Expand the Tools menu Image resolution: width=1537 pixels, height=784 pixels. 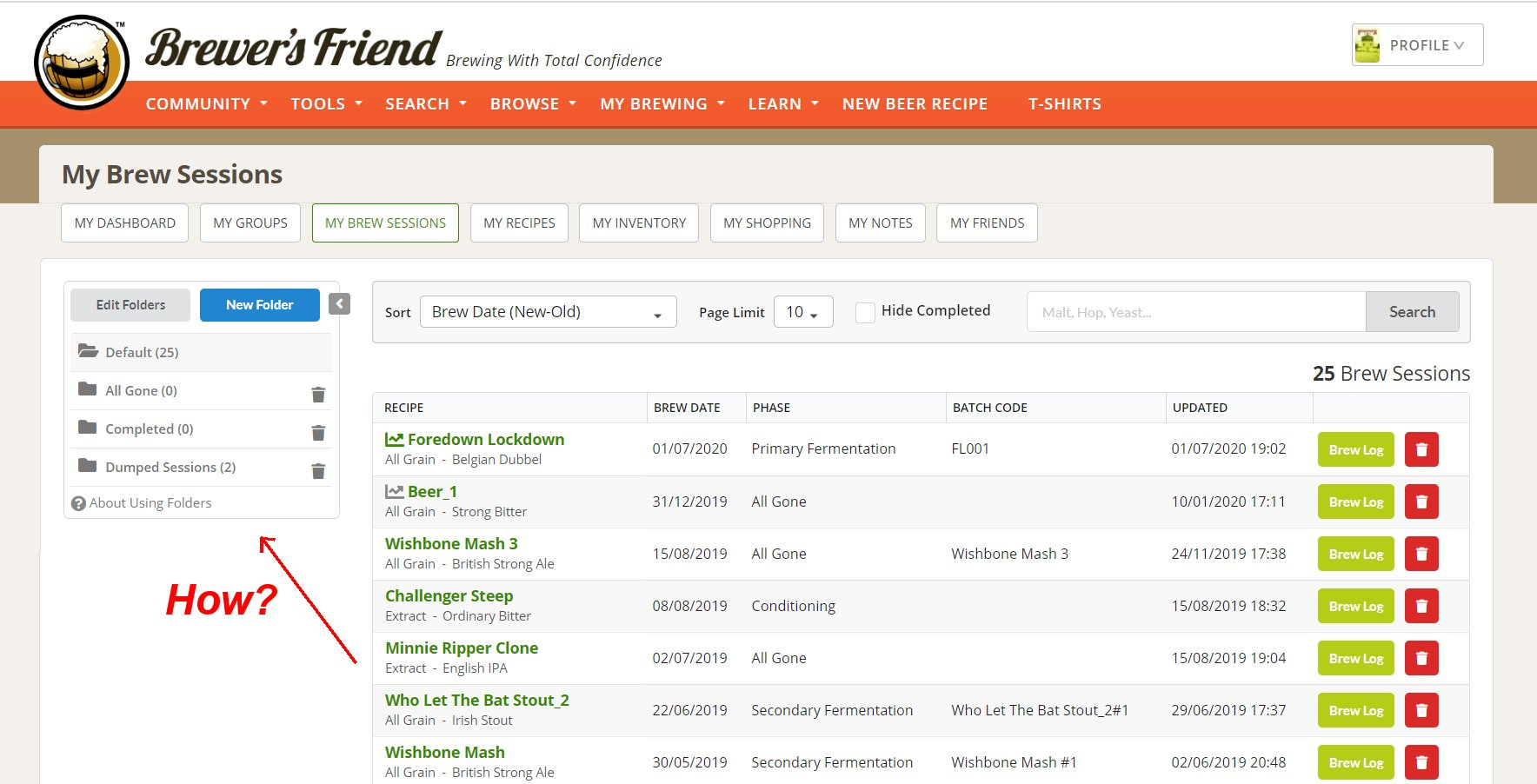coord(326,103)
